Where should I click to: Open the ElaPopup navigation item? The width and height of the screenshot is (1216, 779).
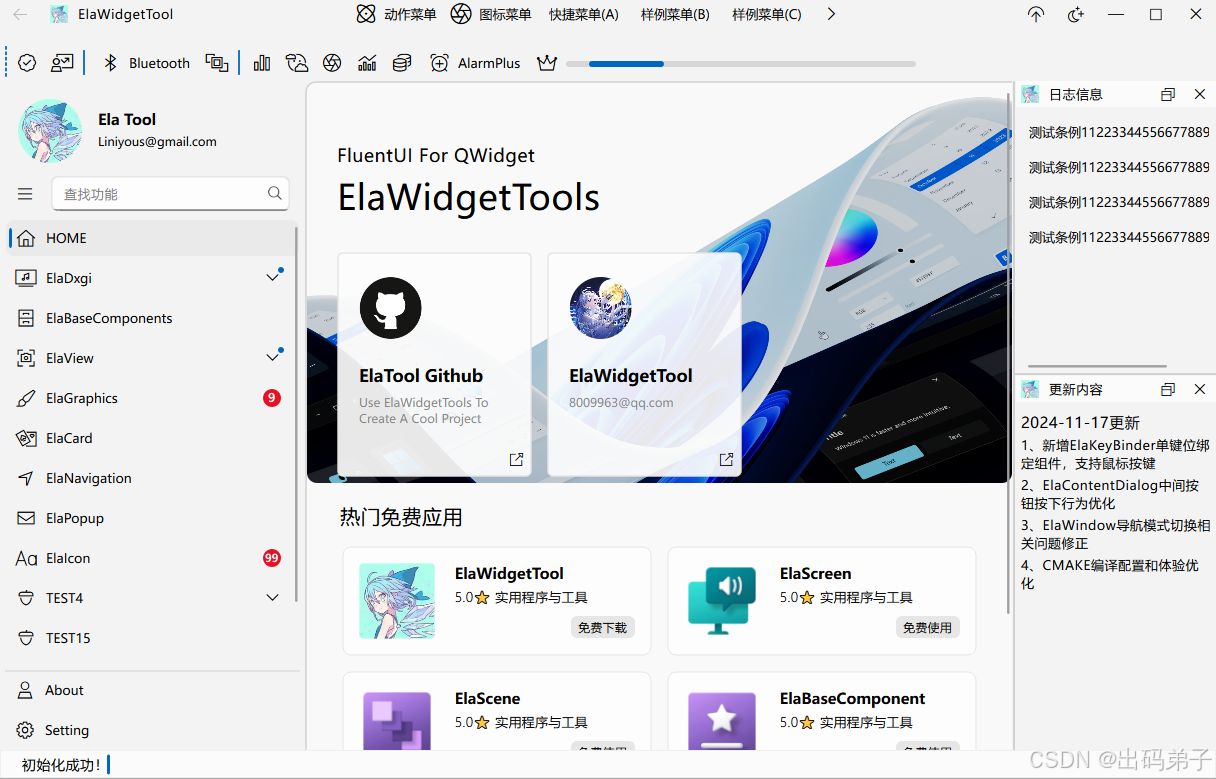tap(150, 518)
